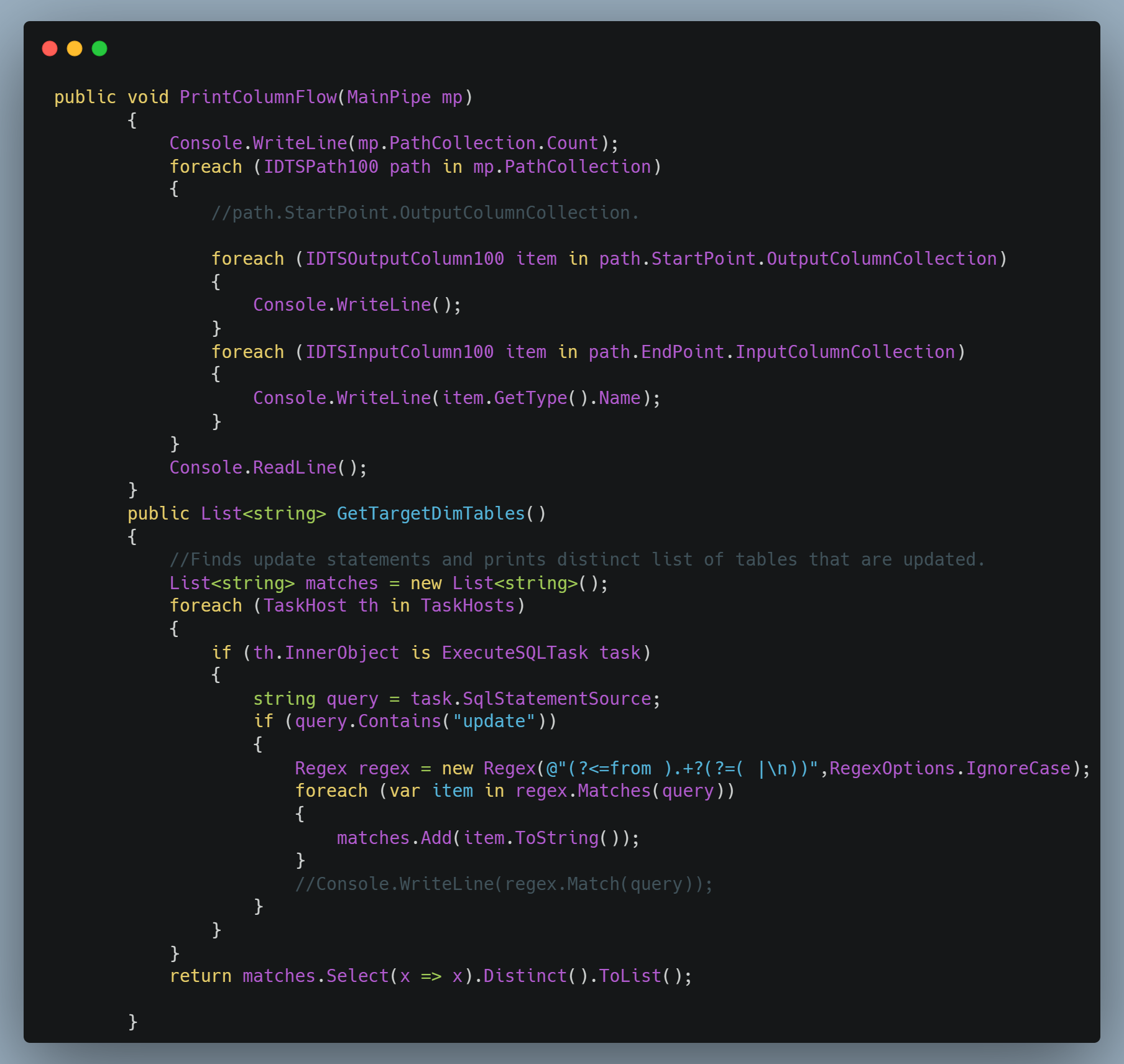Select the commented path.StartPoint.OutputColumnCollection line
This screenshot has height=1064, width=1124.
click(x=425, y=212)
